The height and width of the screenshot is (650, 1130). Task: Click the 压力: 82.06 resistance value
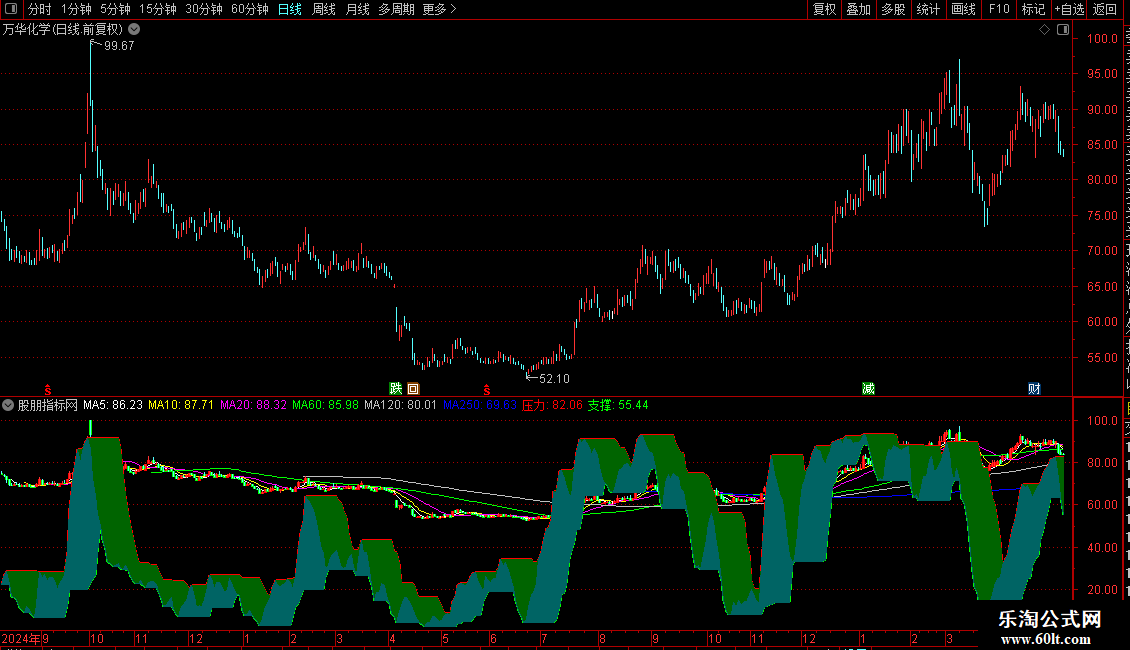(x=551, y=405)
